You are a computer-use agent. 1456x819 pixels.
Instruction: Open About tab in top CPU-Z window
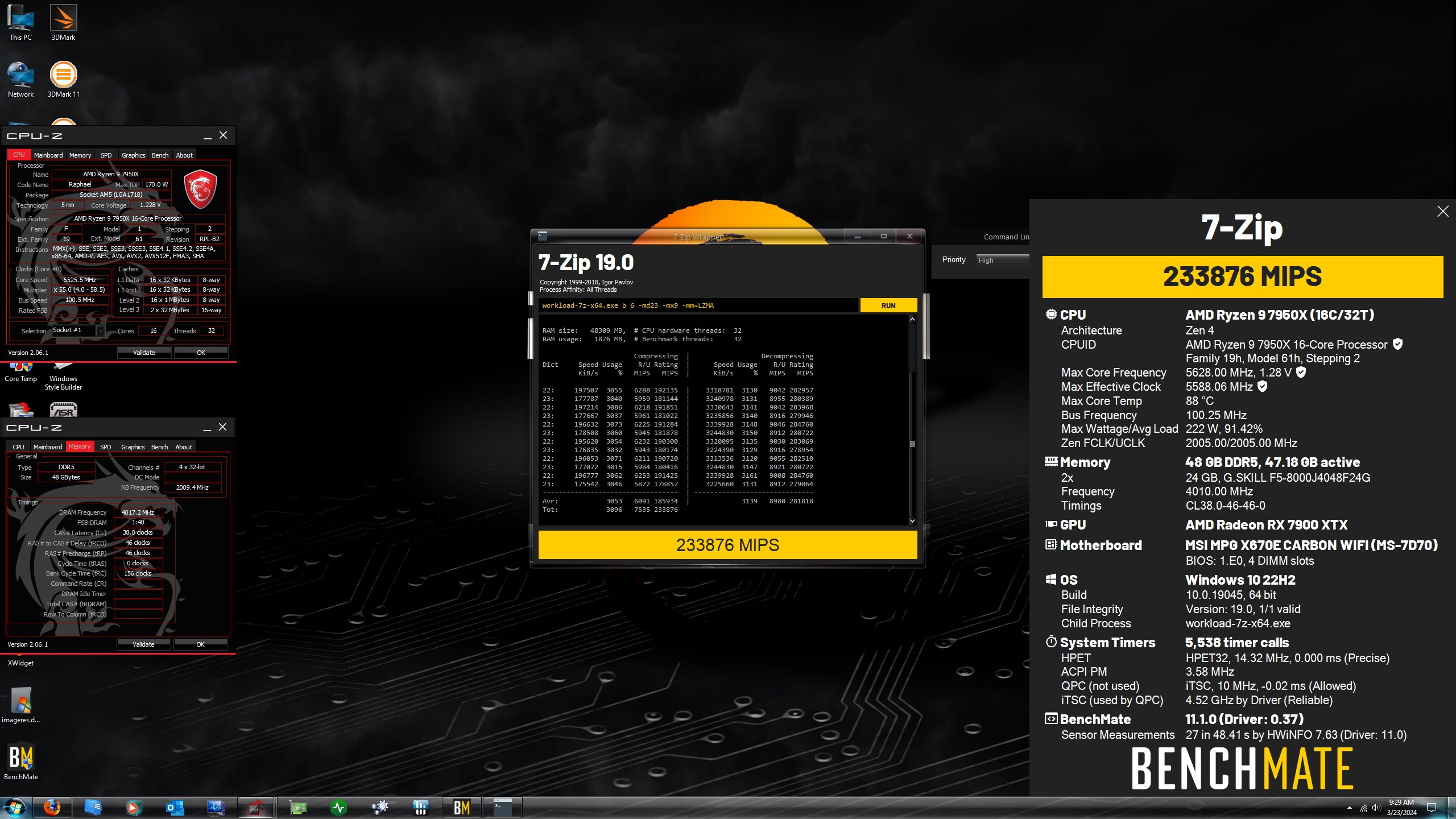pos(184,155)
